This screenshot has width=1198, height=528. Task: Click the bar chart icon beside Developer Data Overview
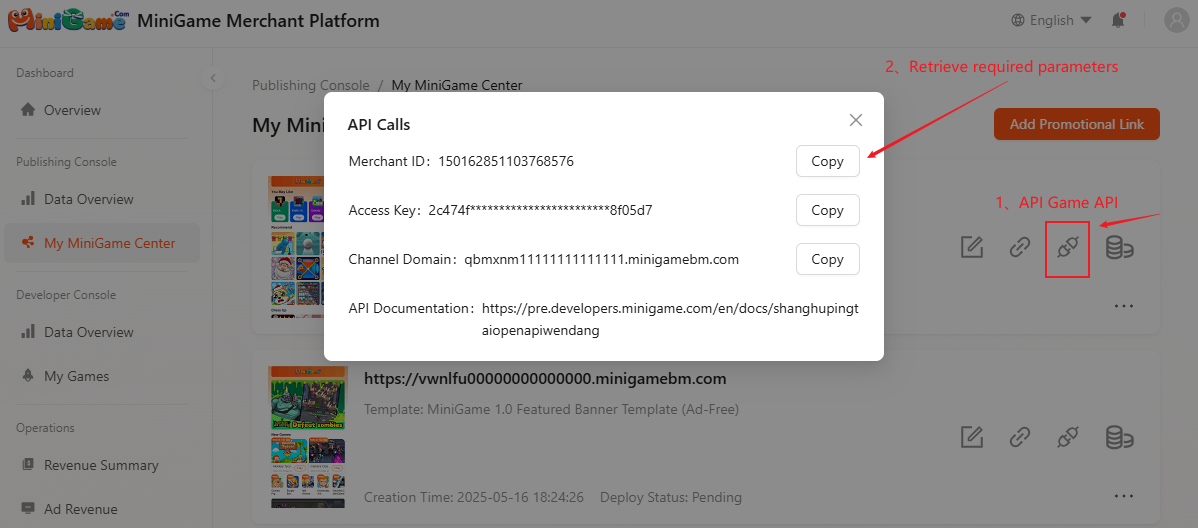tap(28, 332)
